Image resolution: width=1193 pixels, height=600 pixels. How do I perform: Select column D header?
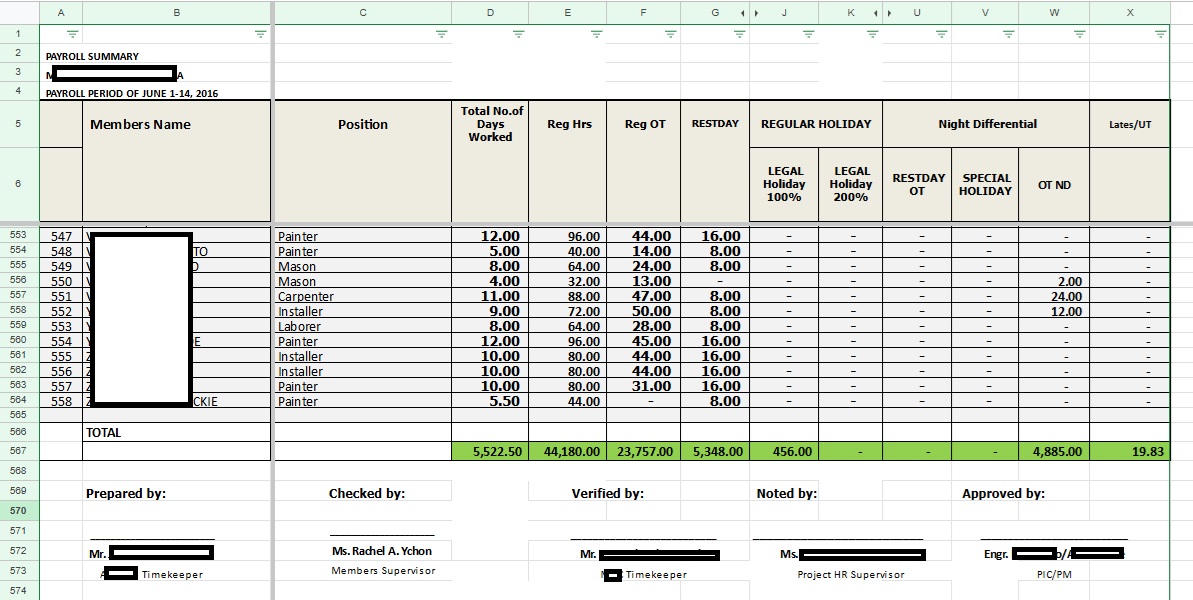point(490,13)
